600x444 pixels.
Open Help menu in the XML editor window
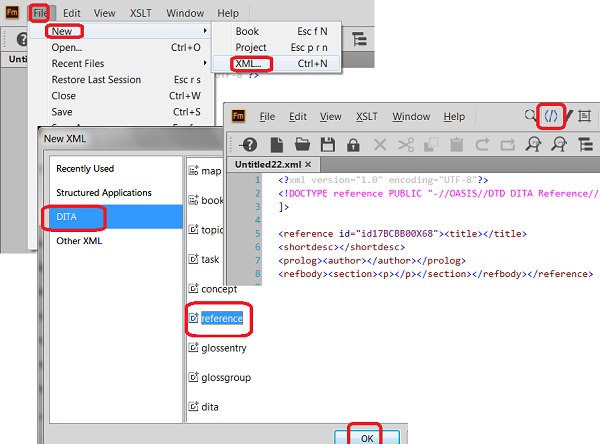[454, 116]
